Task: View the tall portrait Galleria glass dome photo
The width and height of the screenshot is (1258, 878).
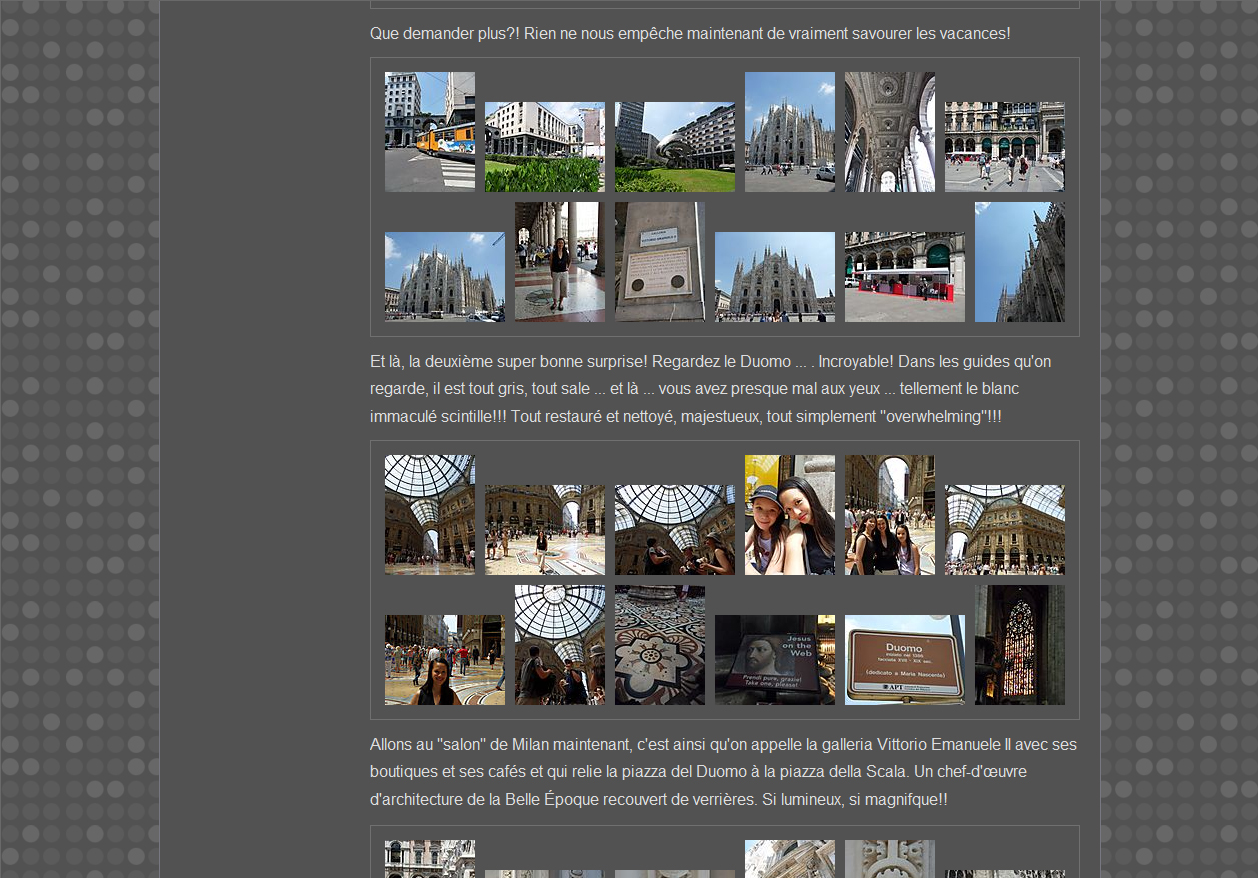Action: point(429,514)
